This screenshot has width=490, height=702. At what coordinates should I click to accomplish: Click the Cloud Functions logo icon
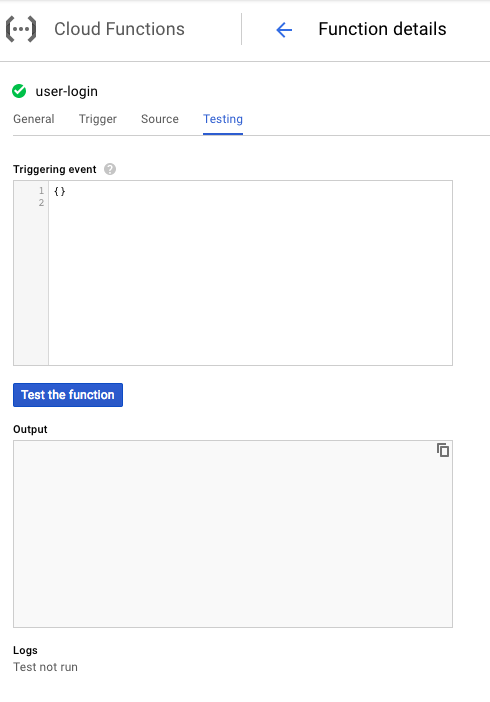pyautogui.click(x=21, y=29)
